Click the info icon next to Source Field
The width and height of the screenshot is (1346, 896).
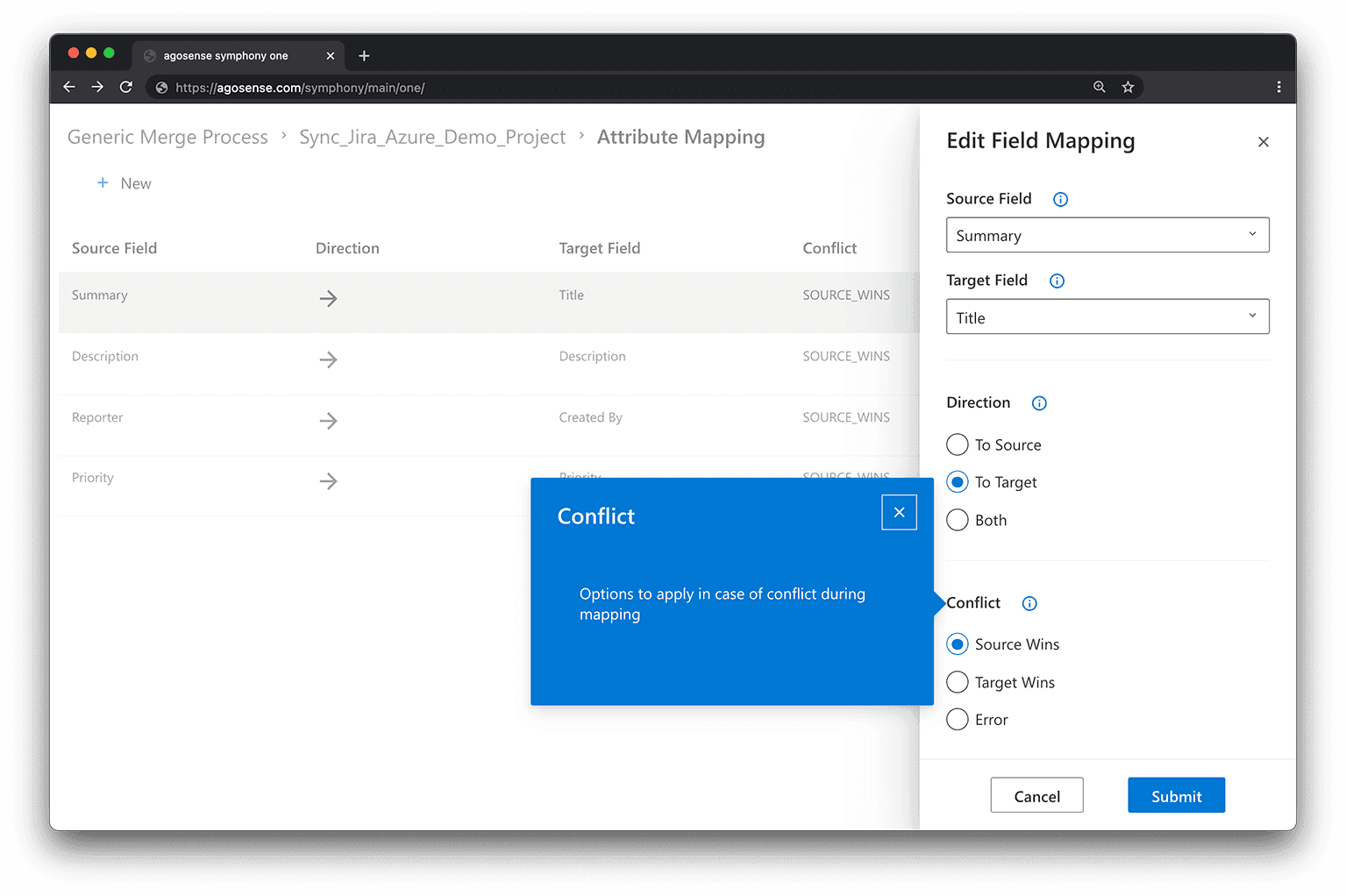1060,200
